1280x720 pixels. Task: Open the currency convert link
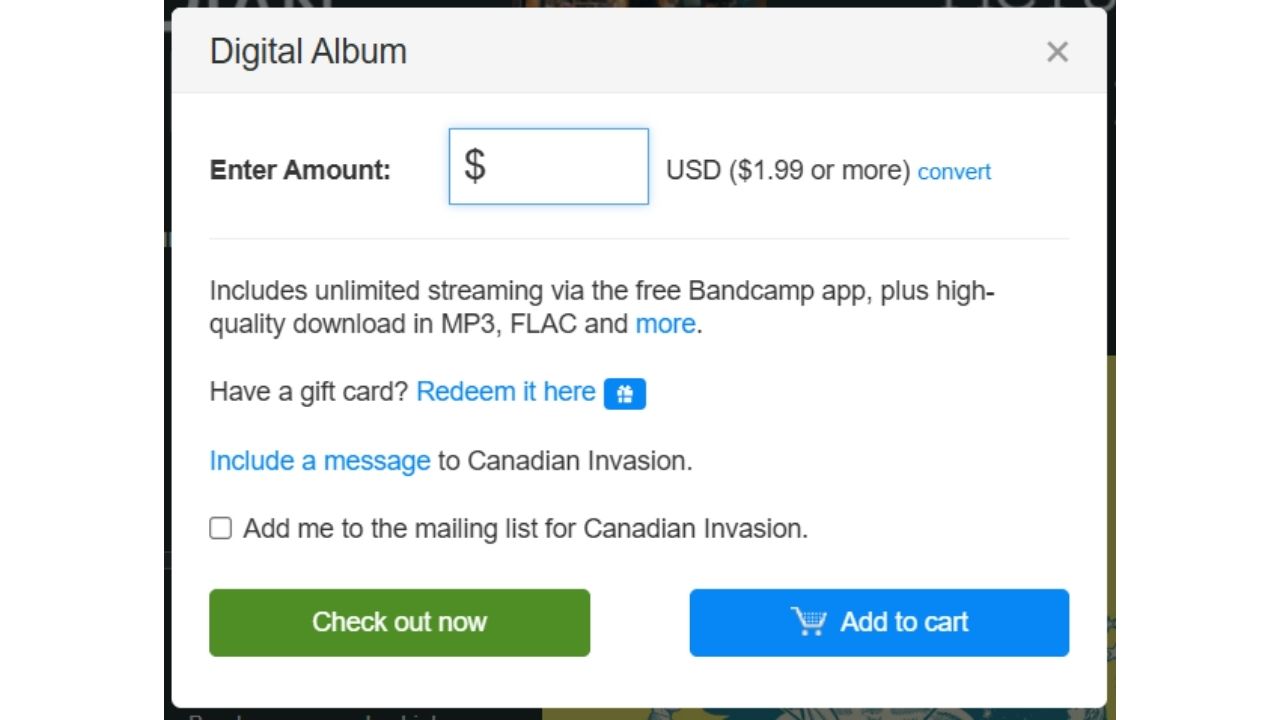point(954,172)
